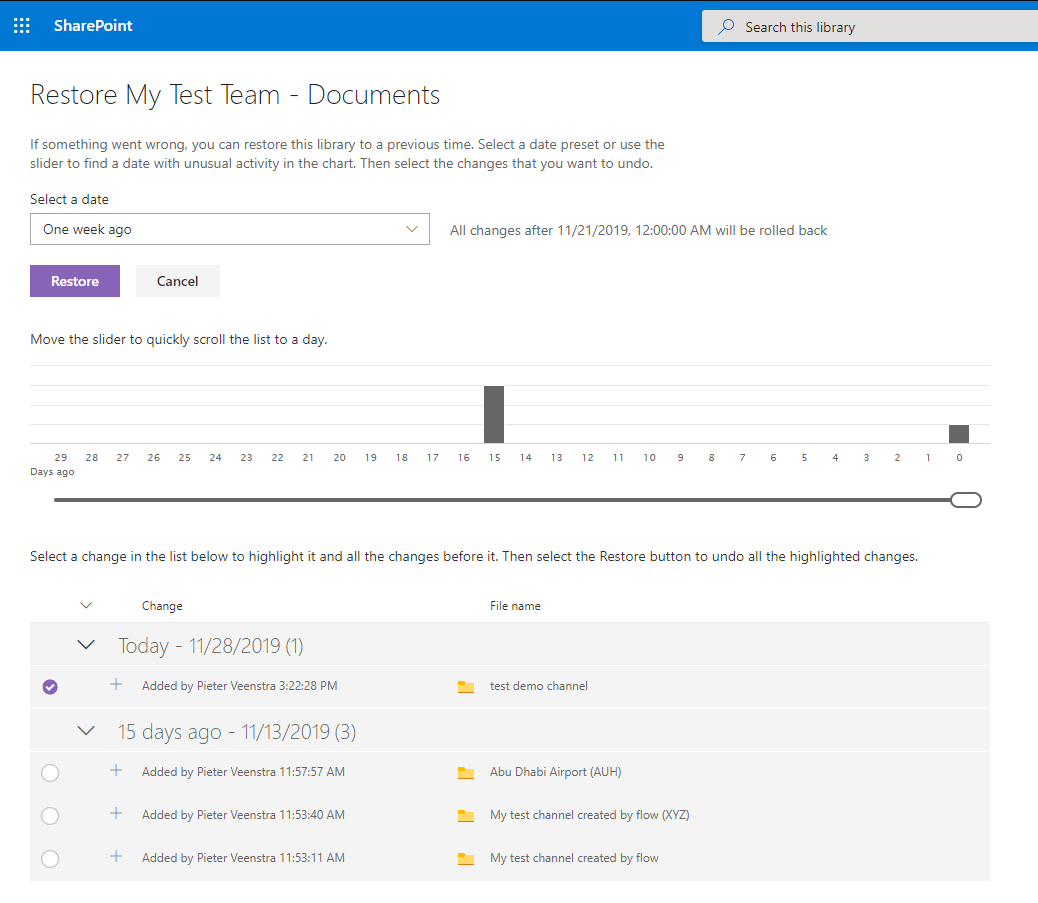Click the chart bar at 0 days ago

959,434
